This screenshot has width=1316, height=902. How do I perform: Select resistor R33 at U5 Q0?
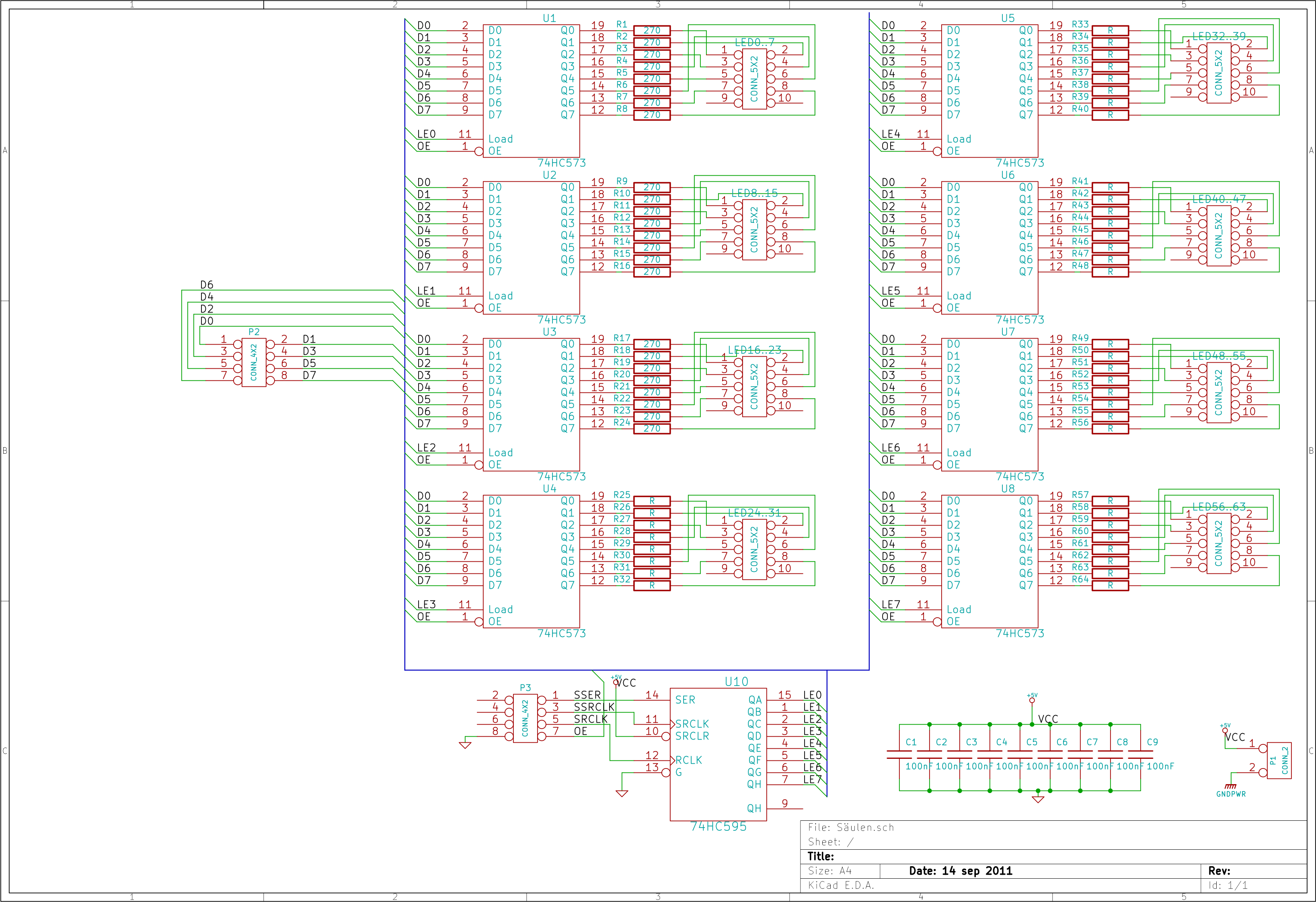coord(1111,30)
